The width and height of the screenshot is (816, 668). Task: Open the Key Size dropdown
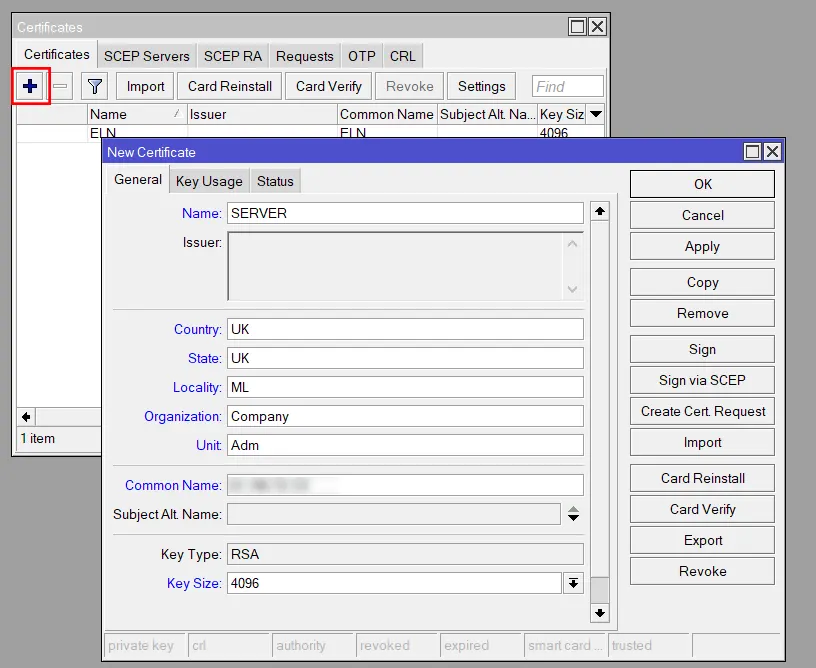(574, 583)
